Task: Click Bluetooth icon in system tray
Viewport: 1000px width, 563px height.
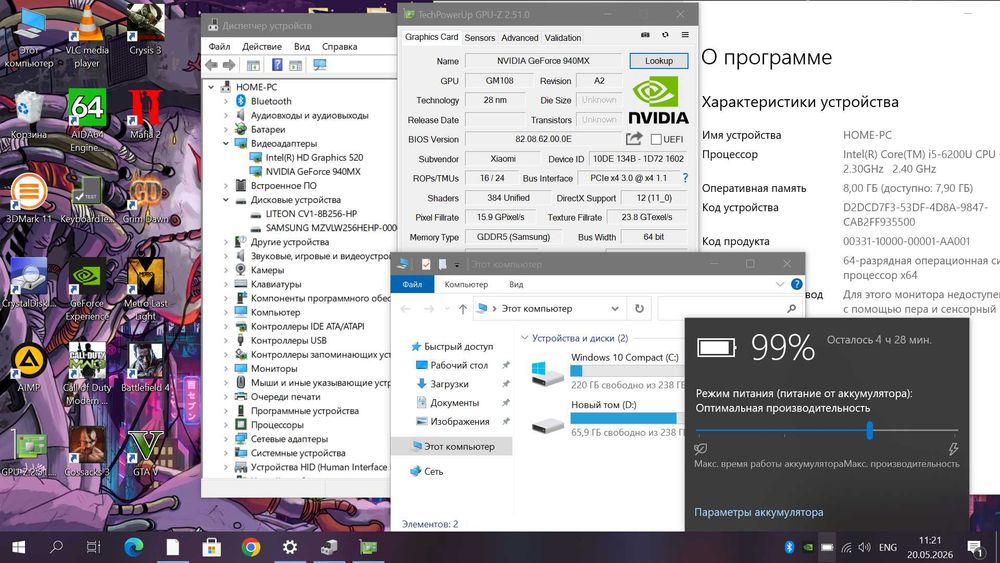Action: pos(789,547)
